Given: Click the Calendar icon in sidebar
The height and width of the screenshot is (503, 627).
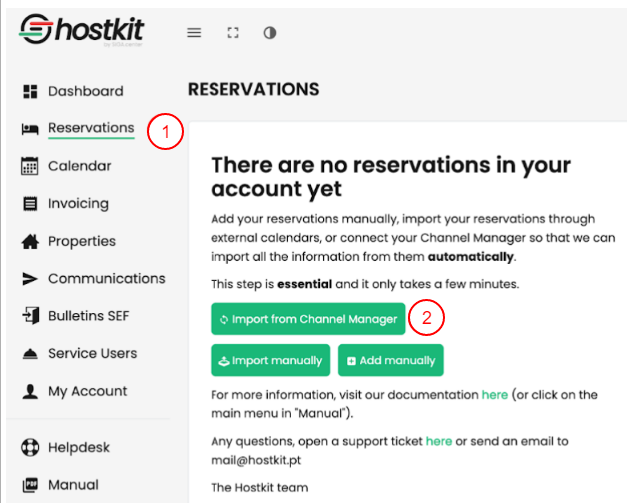Looking at the screenshot, I should click(x=30, y=166).
